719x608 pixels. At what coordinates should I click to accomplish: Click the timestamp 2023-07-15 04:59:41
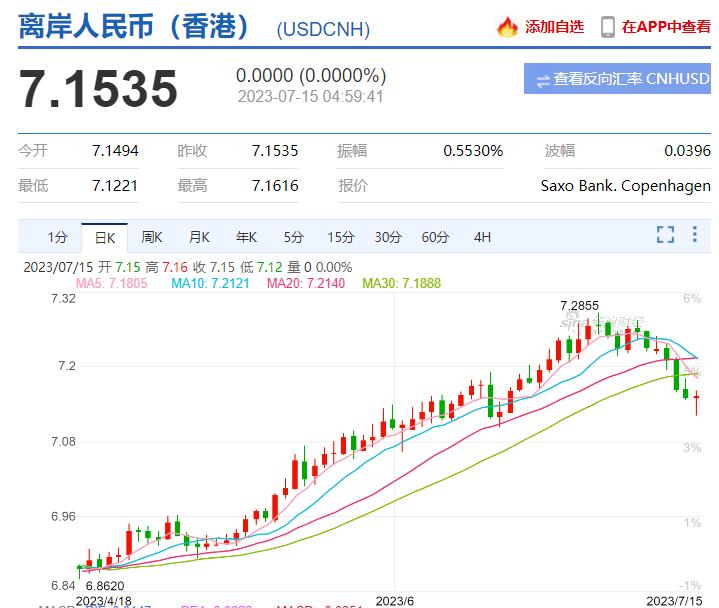pyautogui.click(x=310, y=96)
